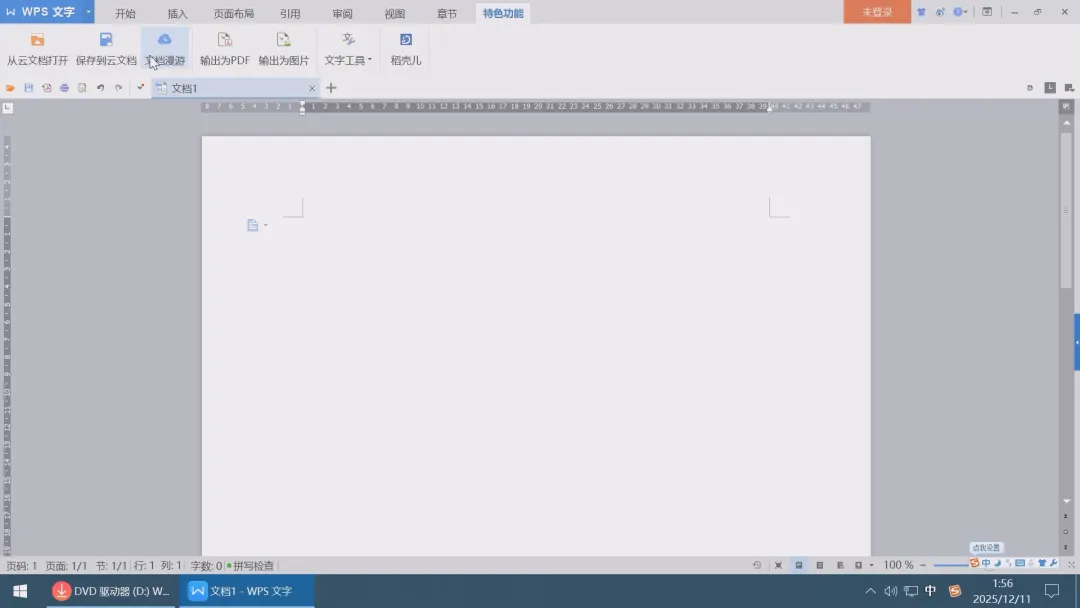Switch to the 页面布局 ribbon tab
The image size is (1080, 608).
[233, 13]
